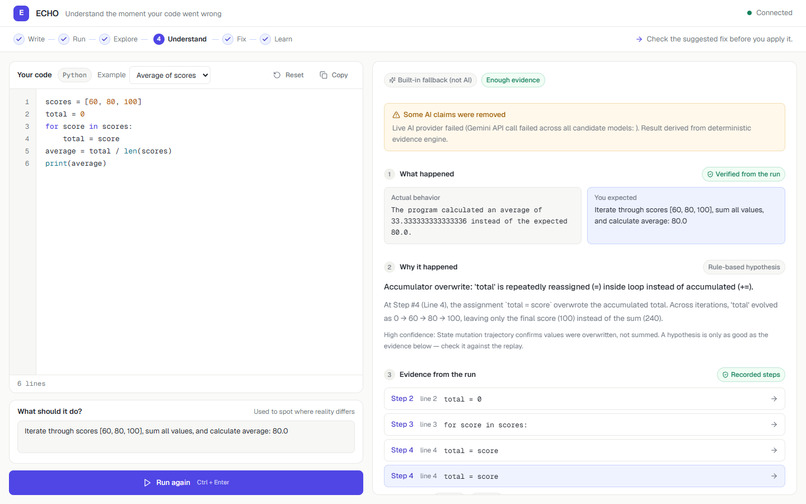Click the Write step checkmark icon

[x=19, y=39]
